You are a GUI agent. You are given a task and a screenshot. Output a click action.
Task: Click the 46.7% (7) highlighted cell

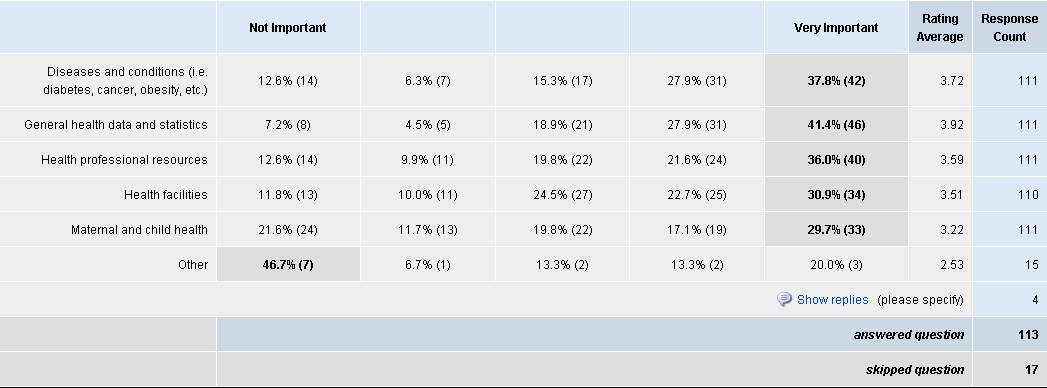coord(288,264)
